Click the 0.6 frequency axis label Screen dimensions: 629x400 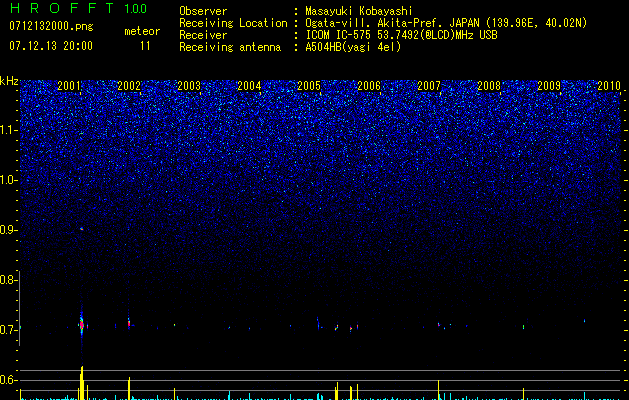tap(8, 380)
